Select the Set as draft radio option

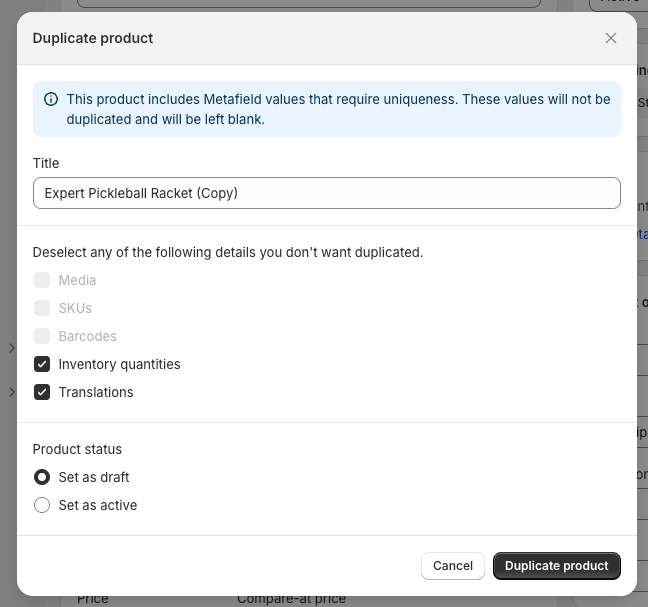tap(42, 477)
